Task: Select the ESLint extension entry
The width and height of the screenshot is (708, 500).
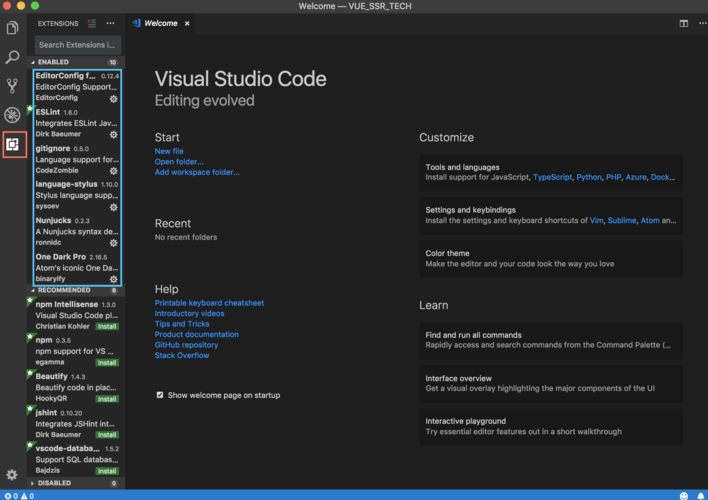Action: (x=76, y=123)
